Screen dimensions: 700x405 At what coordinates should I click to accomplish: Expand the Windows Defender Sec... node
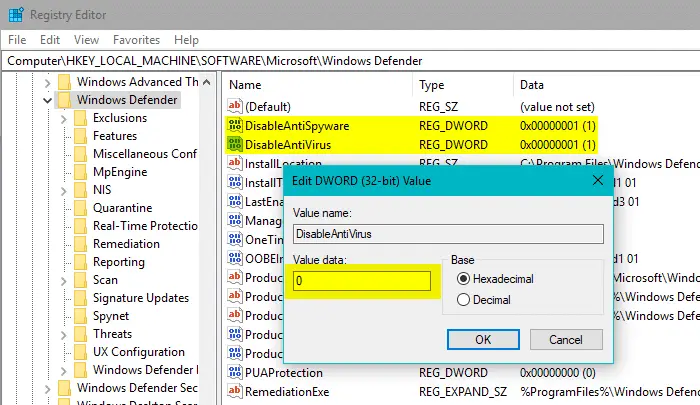47,389
